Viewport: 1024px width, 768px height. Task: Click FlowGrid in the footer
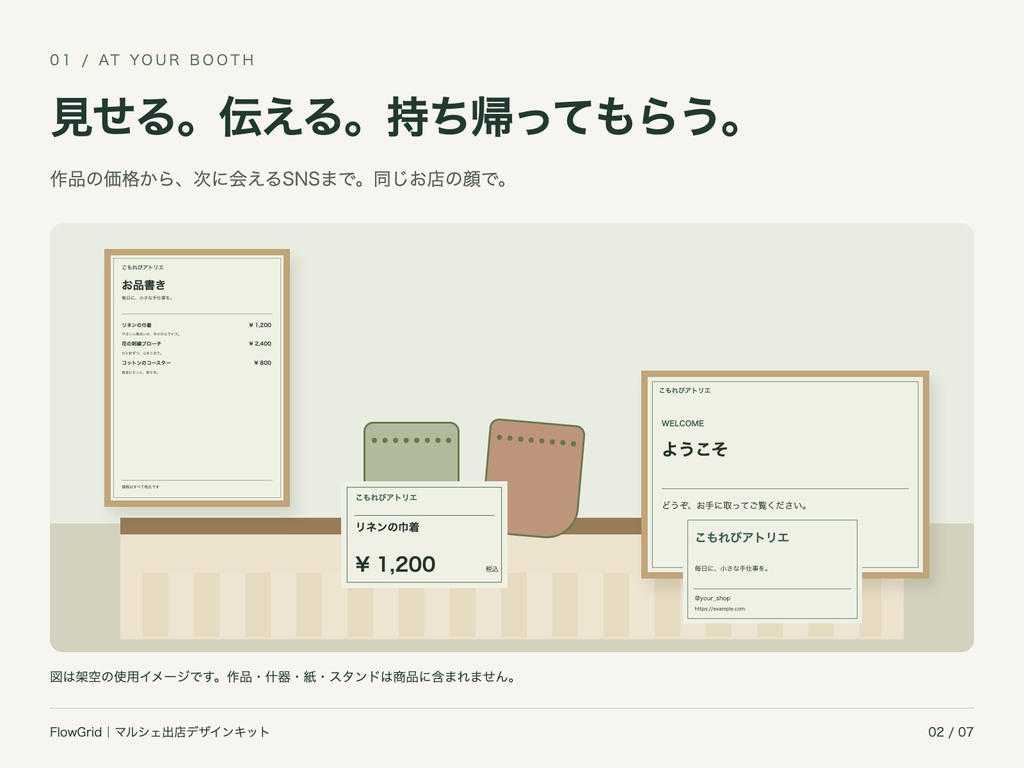click(x=76, y=732)
